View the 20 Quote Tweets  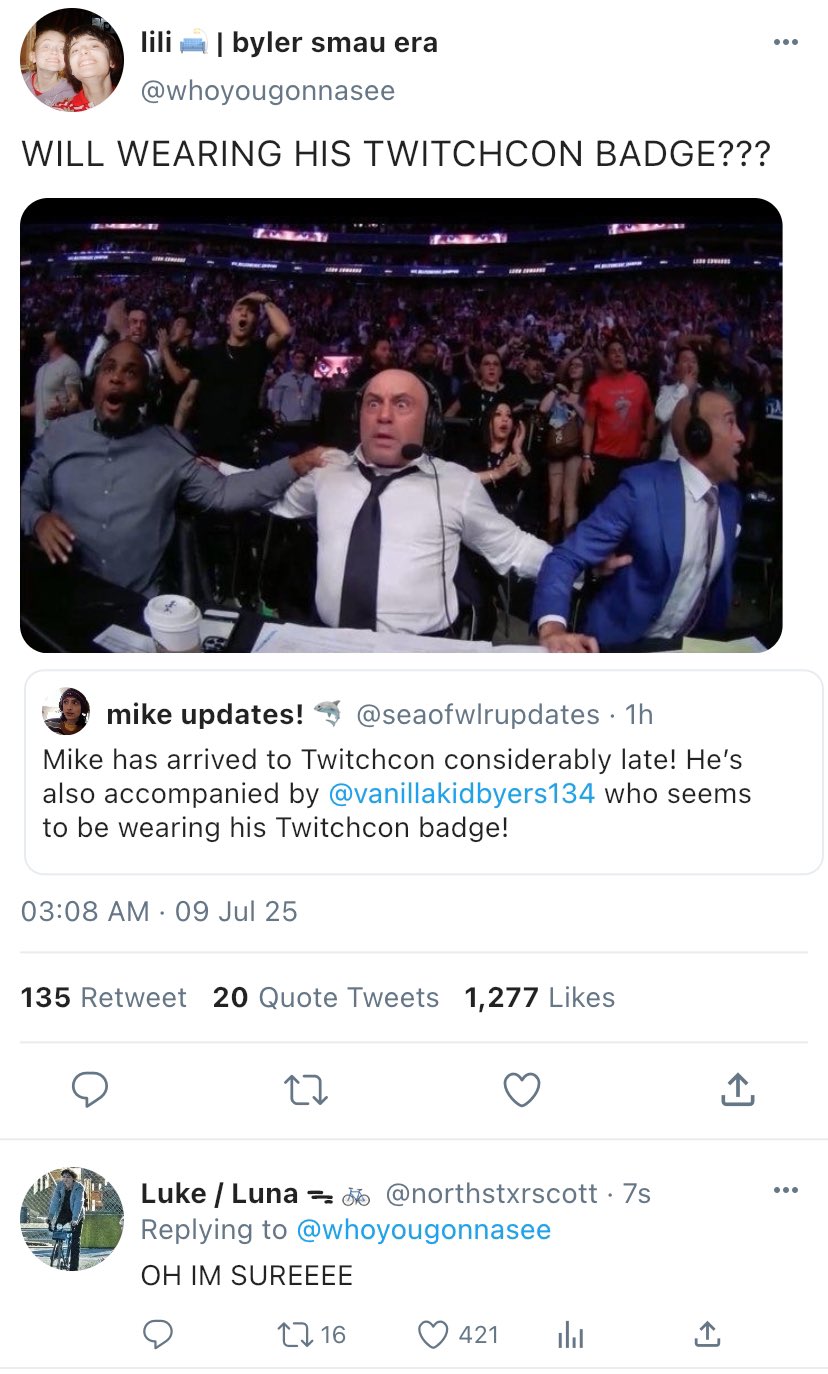click(x=326, y=997)
